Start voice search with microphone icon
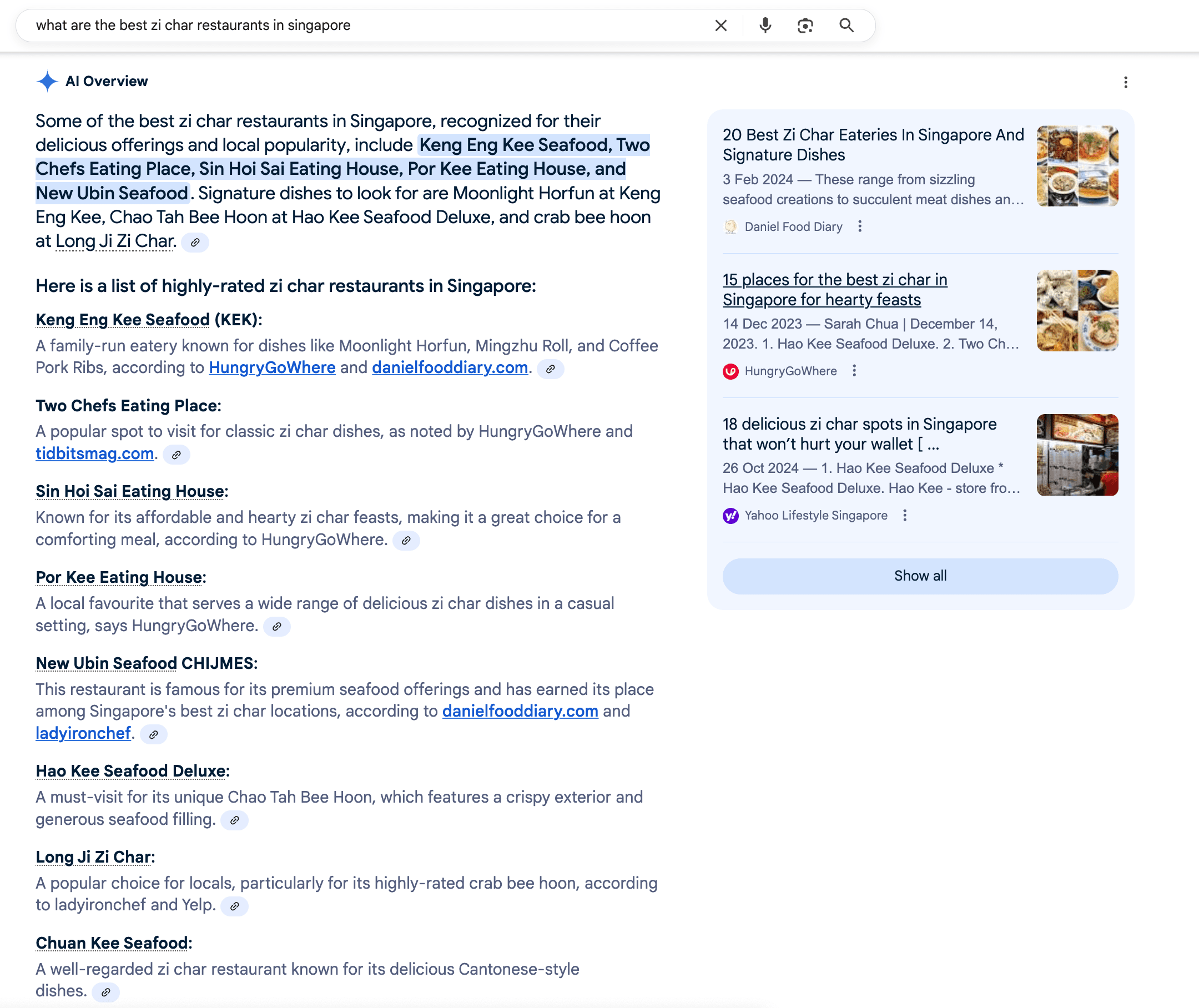 point(765,26)
